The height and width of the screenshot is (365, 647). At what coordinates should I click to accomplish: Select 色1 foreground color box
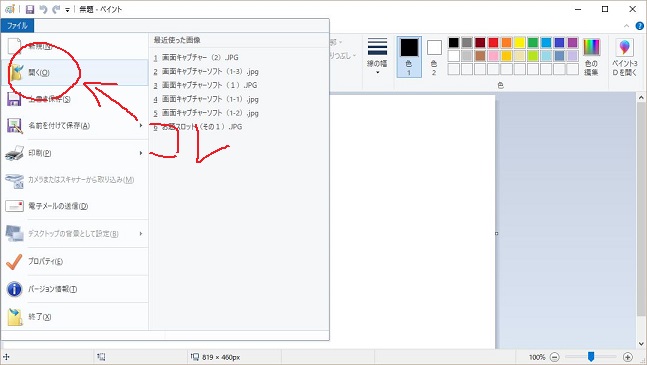[x=409, y=57]
